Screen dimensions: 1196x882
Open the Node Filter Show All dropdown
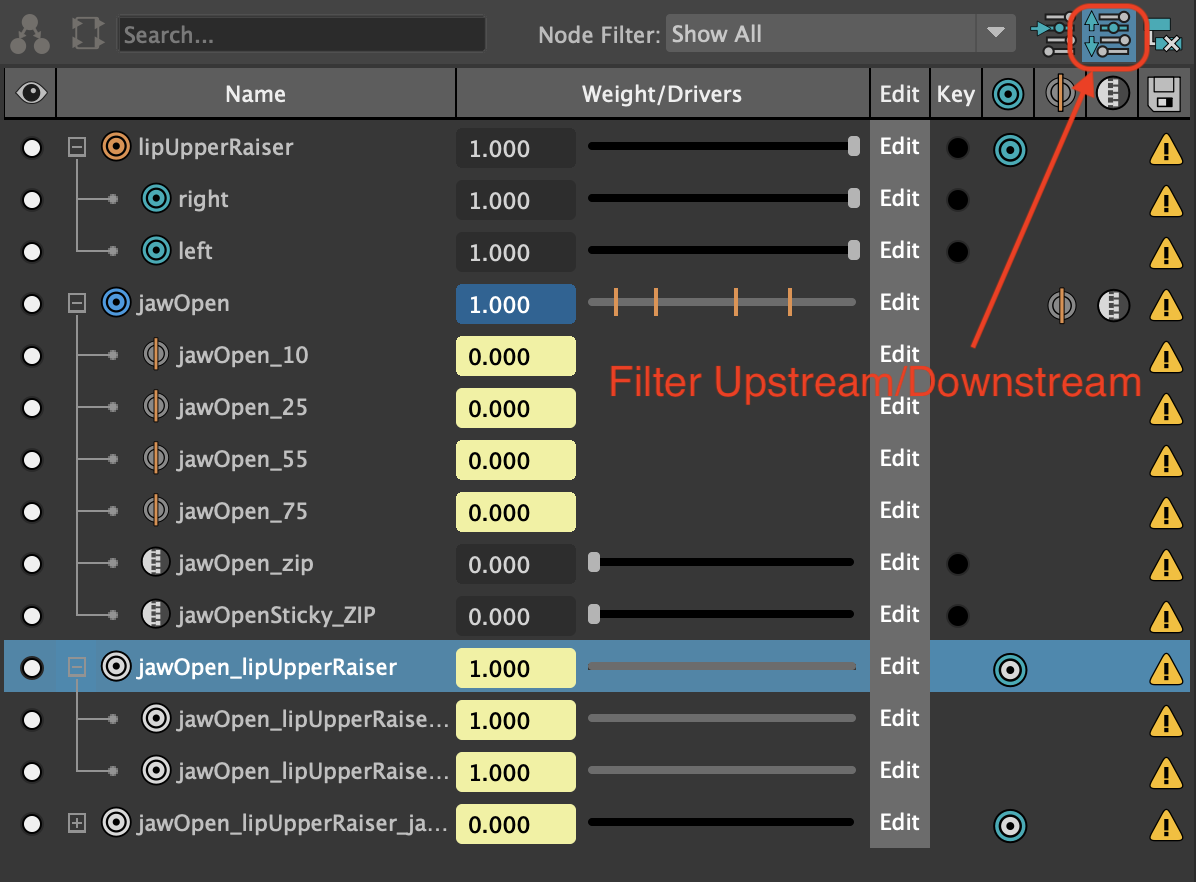(x=840, y=34)
